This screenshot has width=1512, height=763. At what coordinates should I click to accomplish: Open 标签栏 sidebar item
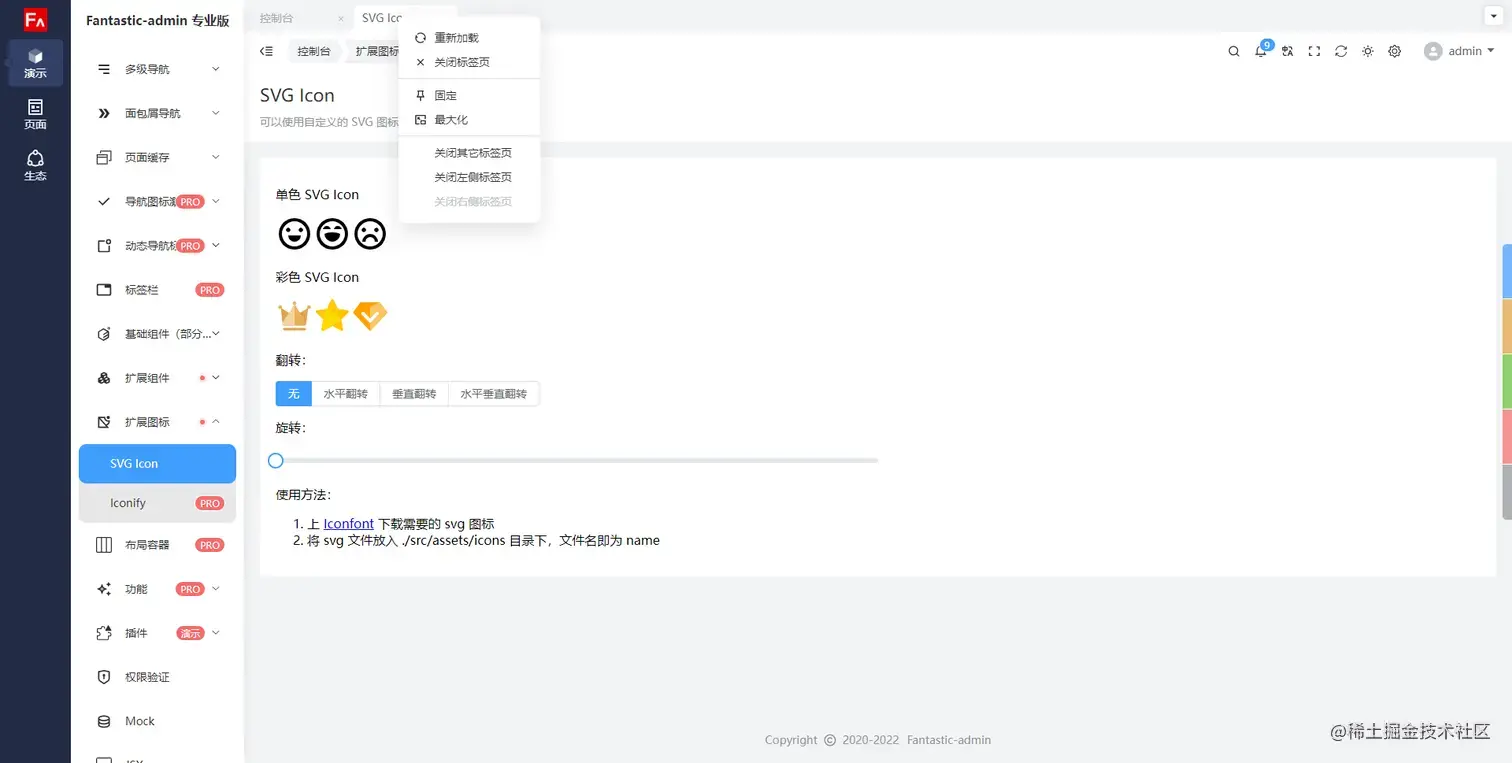(160, 289)
